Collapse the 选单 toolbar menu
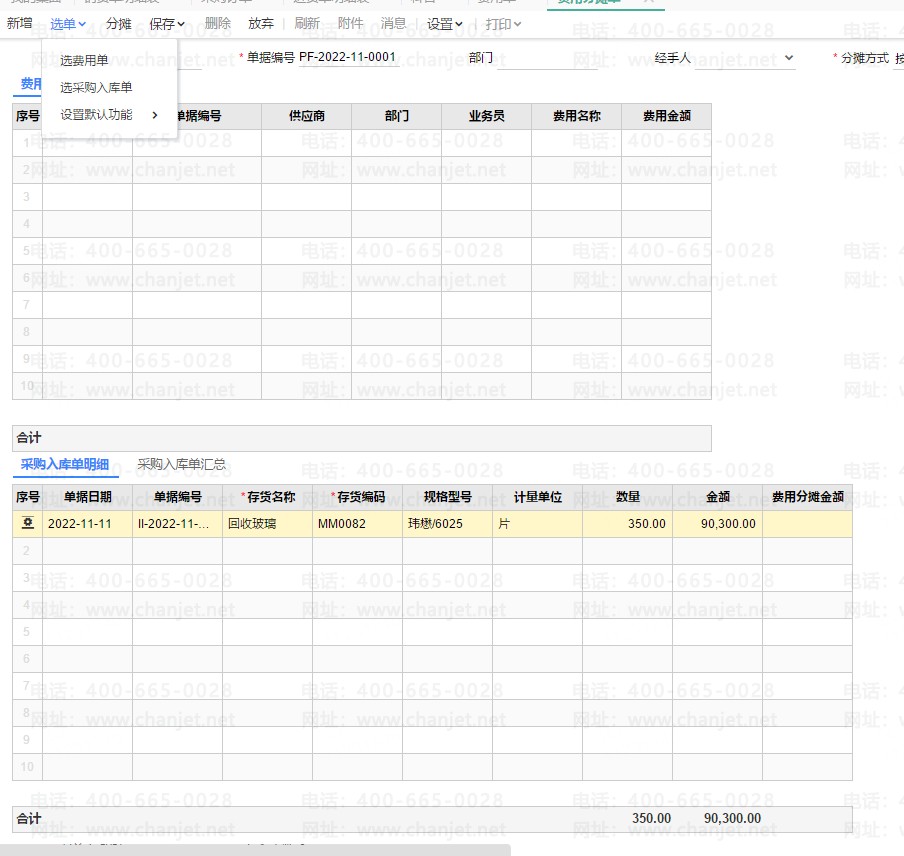 68,24
